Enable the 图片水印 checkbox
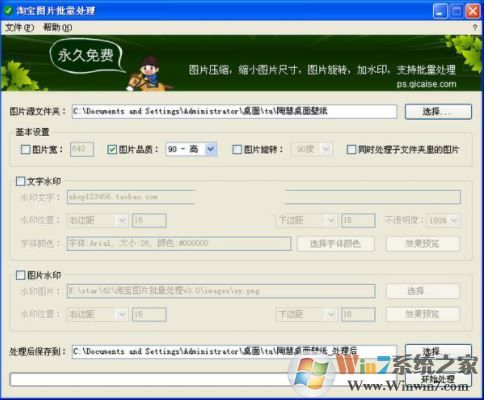 coord(21,275)
